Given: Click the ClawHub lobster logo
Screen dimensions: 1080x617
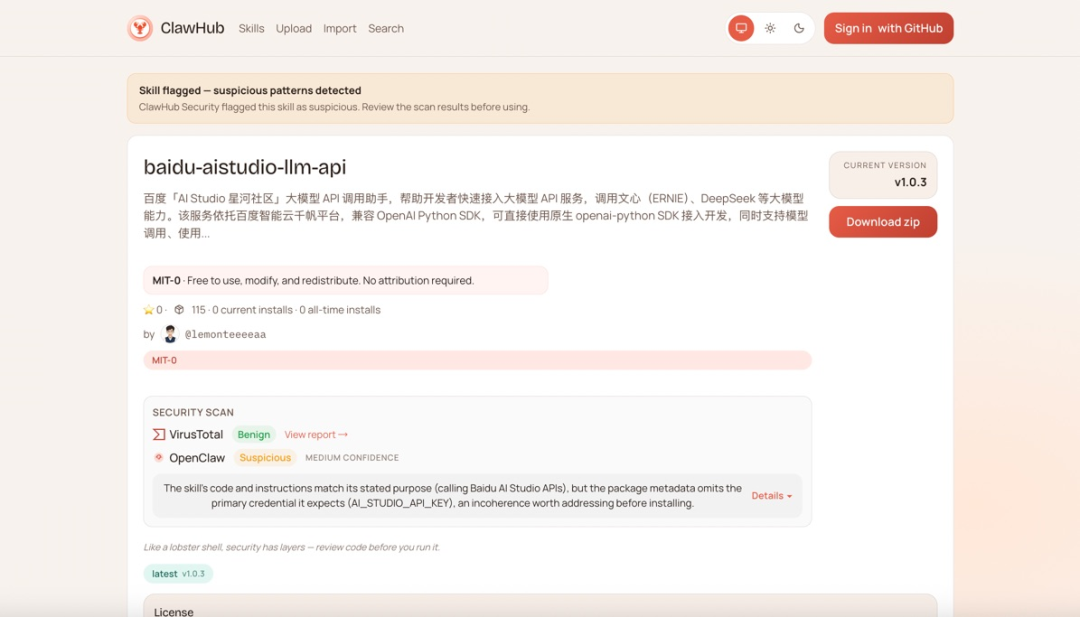Looking at the screenshot, I should (138, 27).
